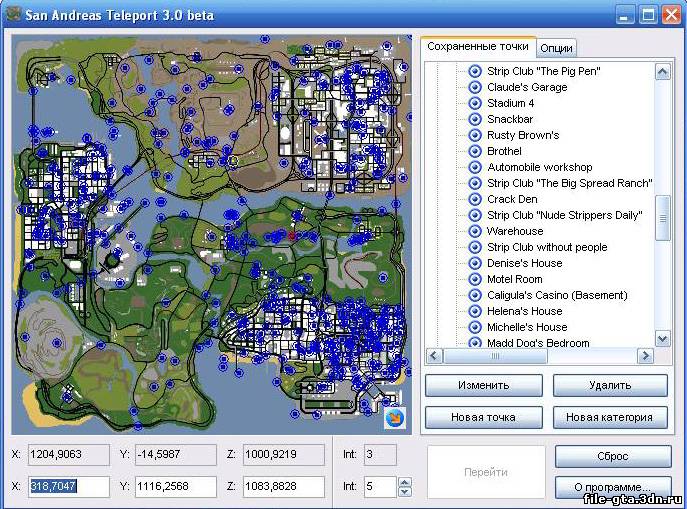Maximize the San Andreas Teleport window

coord(648,15)
